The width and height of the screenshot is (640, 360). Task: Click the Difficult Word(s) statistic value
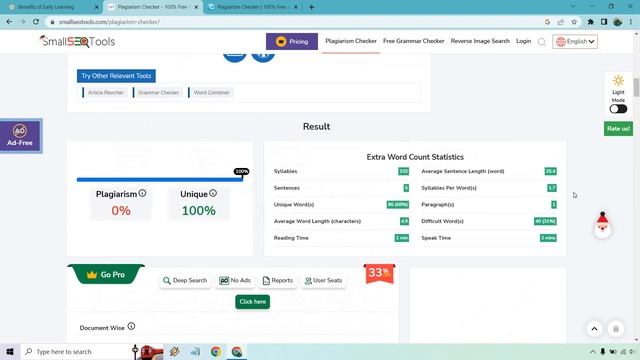click(x=545, y=221)
